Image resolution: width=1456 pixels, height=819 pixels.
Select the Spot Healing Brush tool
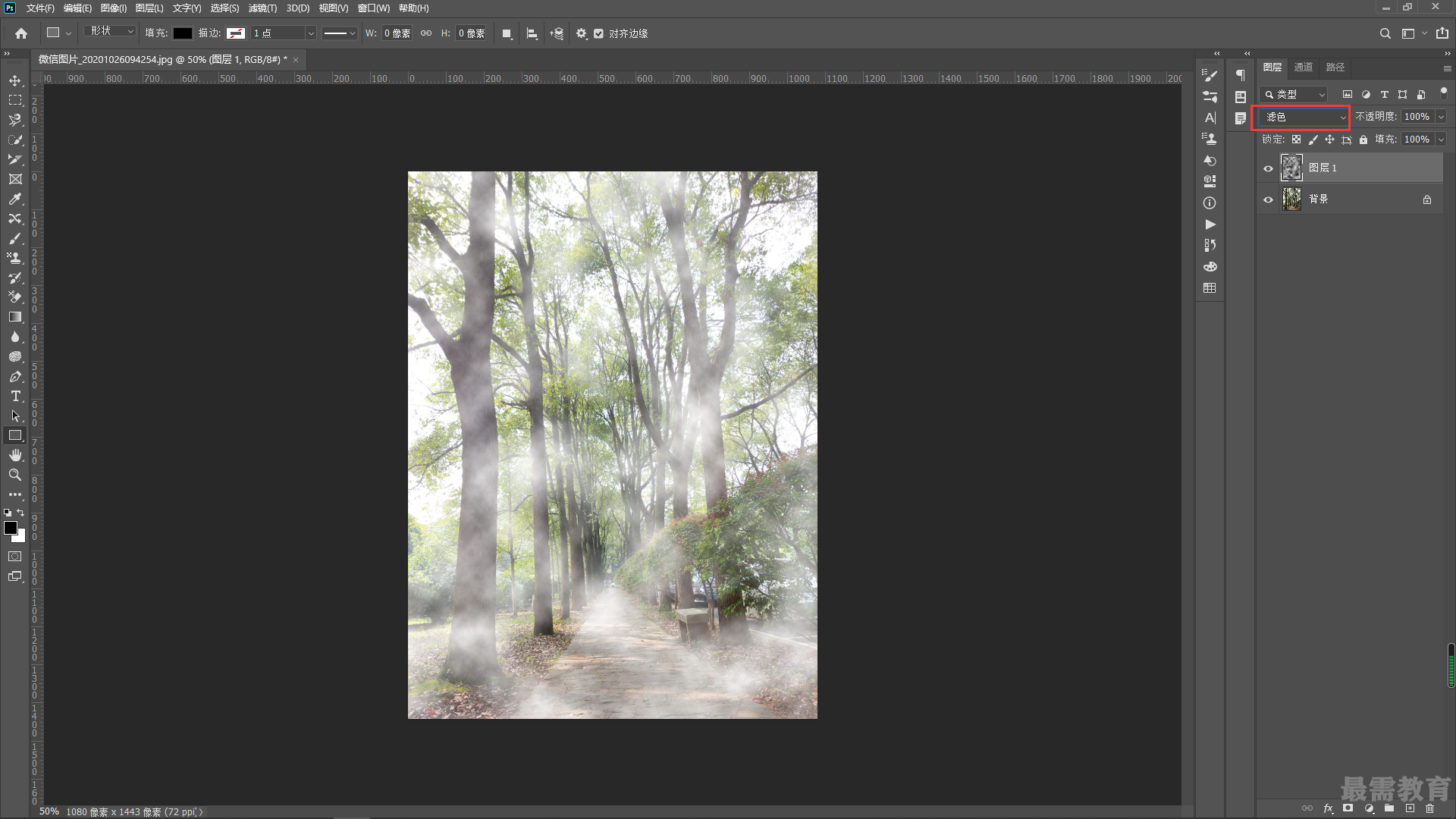tap(15, 218)
